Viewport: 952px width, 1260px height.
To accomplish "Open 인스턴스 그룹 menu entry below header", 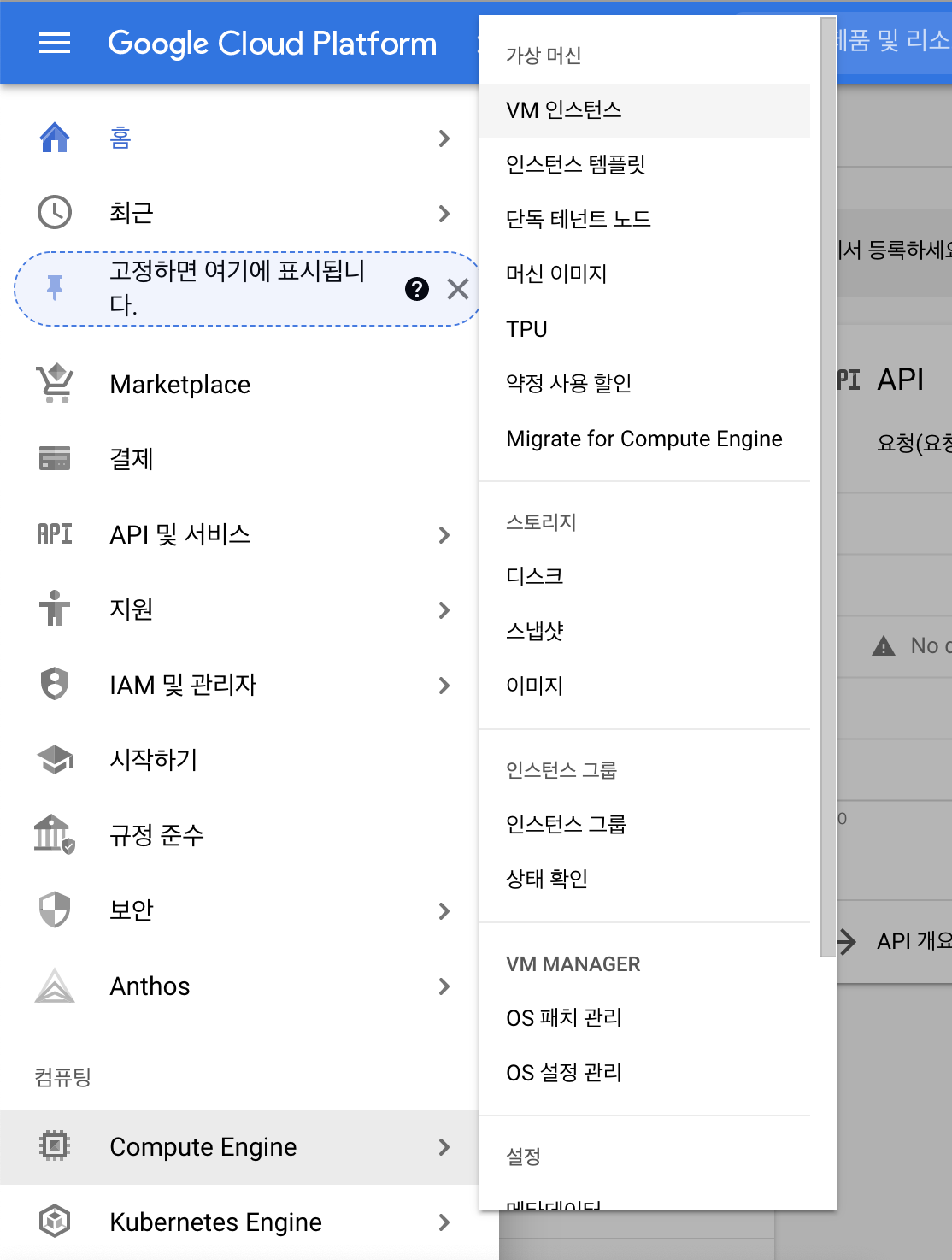I will (x=644, y=824).
